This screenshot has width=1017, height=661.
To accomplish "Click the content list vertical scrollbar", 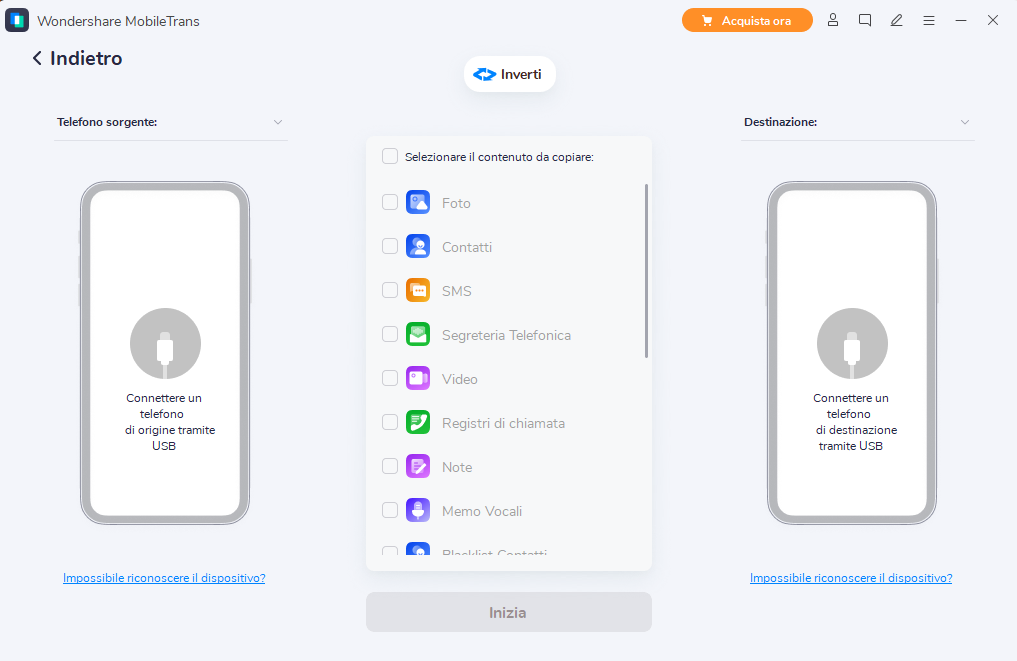I will (646, 270).
